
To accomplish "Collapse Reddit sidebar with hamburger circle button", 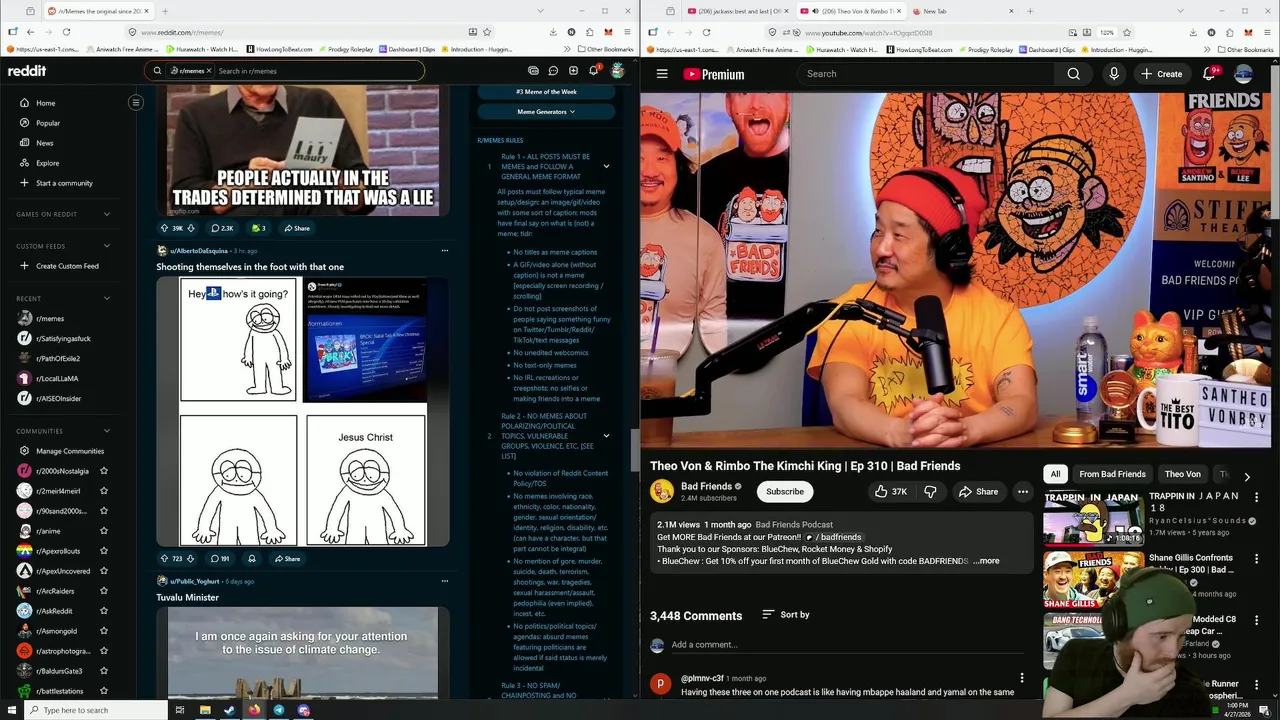I will [136, 102].
